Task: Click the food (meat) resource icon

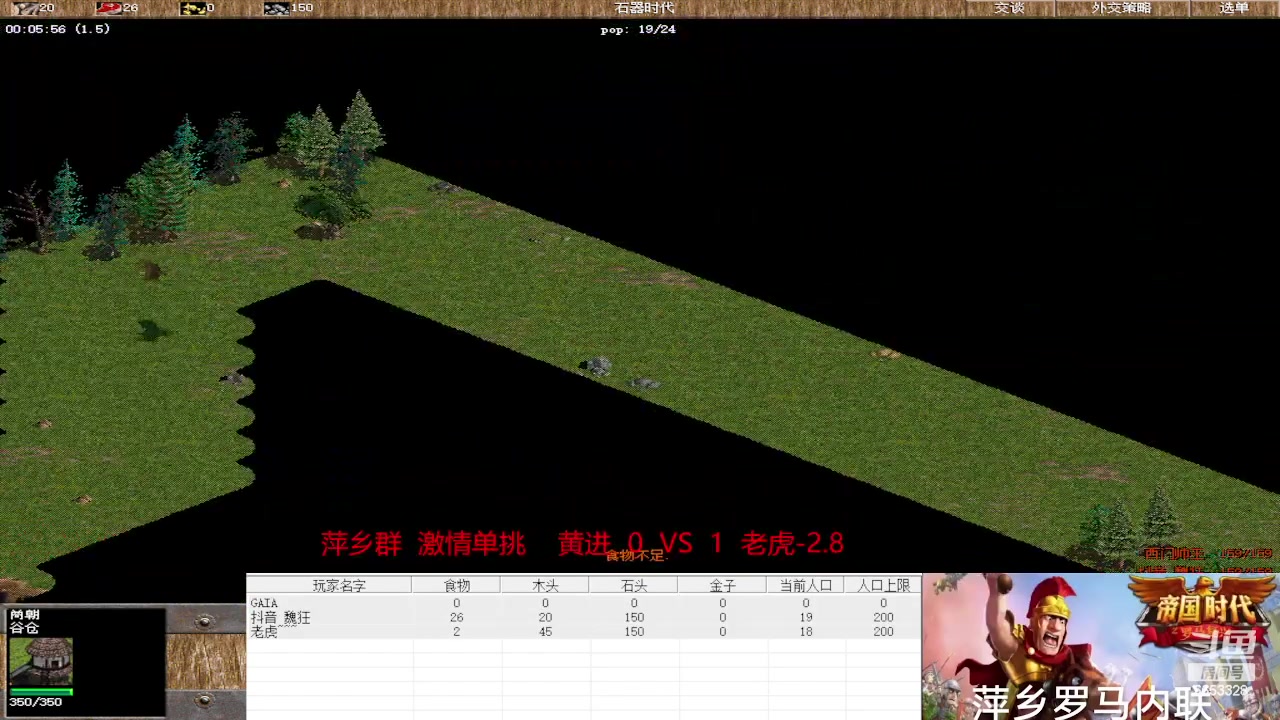Action: [x=108, y=8]
